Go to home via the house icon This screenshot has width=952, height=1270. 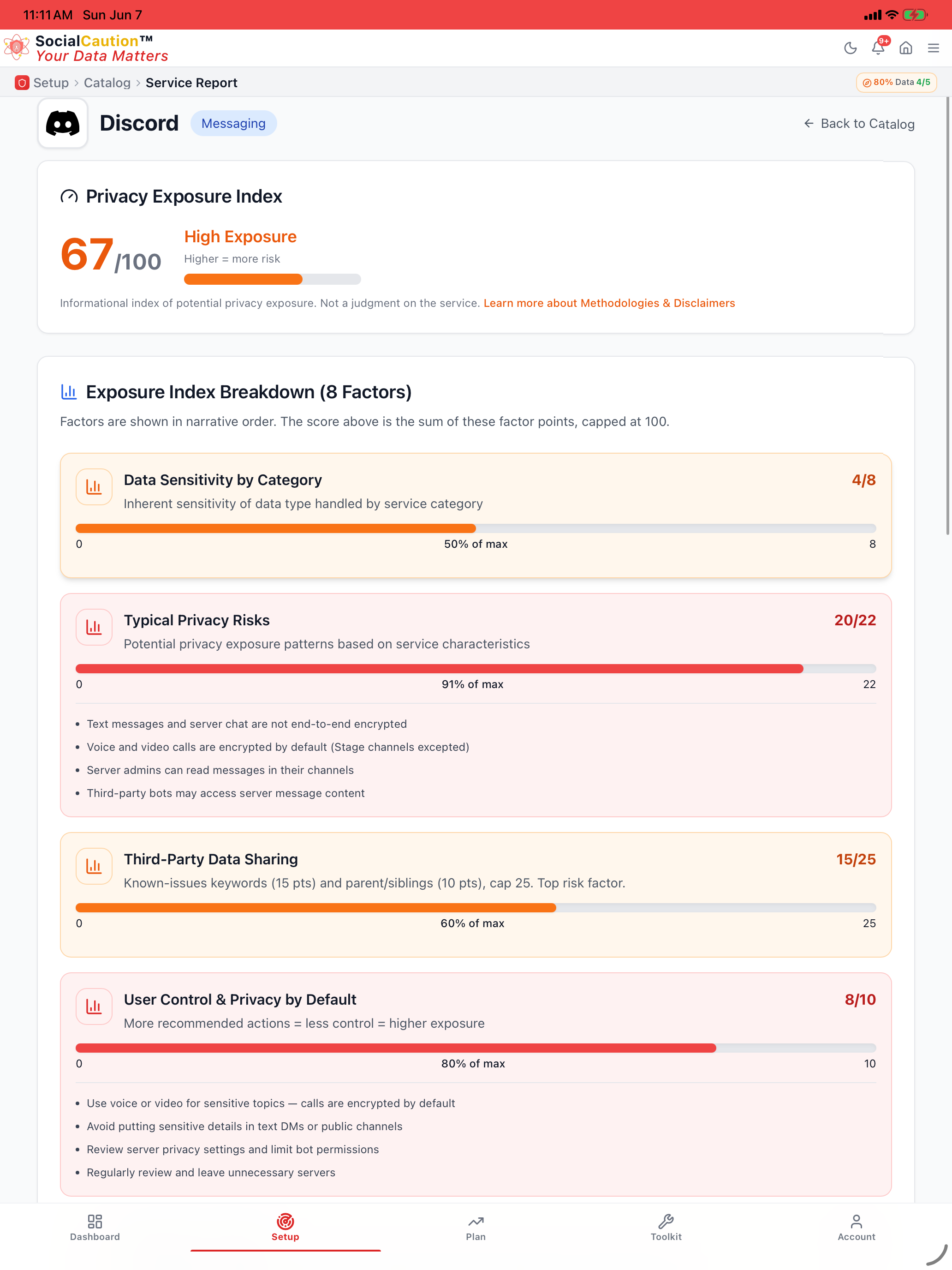pyautogui.click(x=905, y=48)
